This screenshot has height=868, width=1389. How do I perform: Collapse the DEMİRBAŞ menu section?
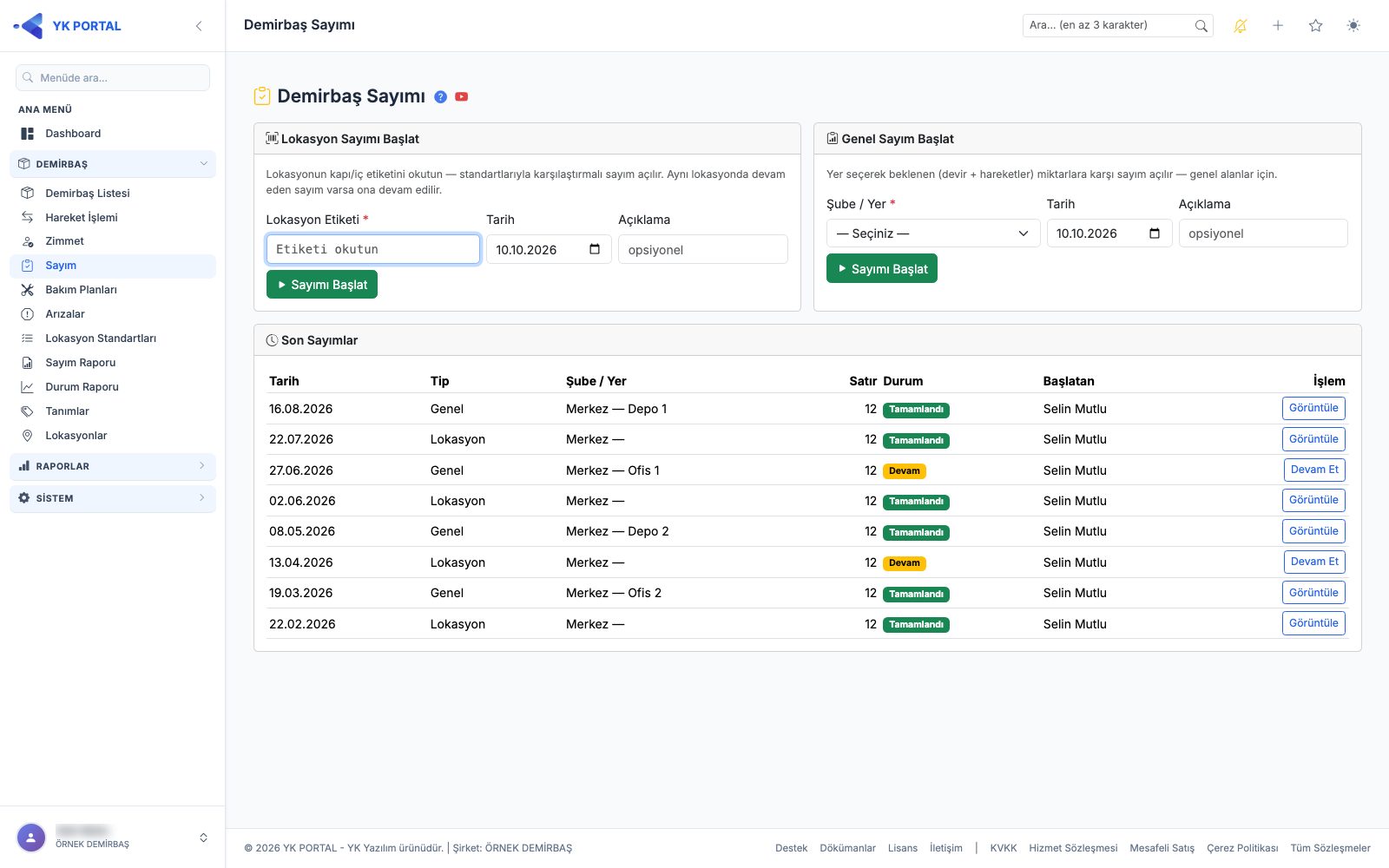click(113, 164)
